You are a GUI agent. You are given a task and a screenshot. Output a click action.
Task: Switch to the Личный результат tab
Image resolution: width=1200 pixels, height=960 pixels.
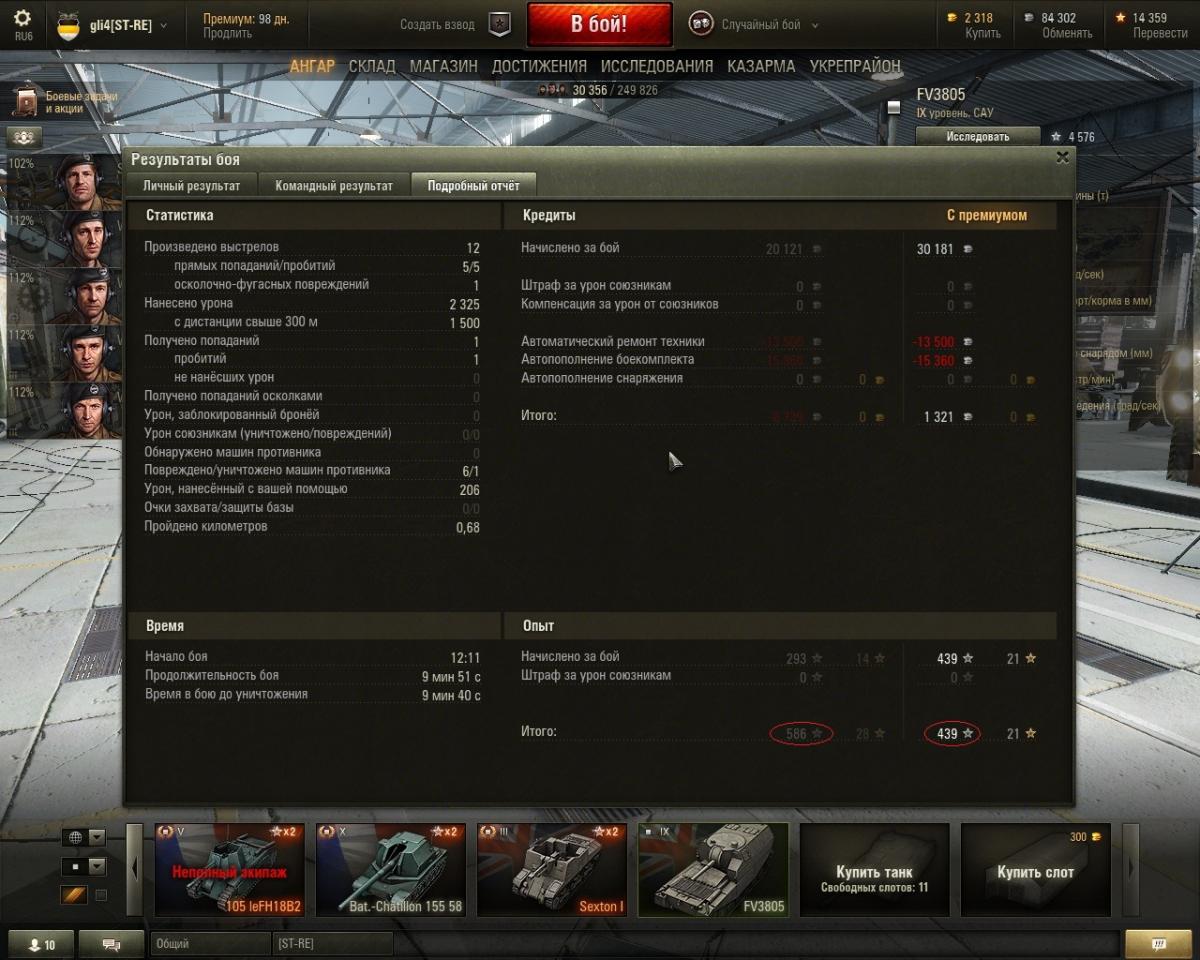191,185
